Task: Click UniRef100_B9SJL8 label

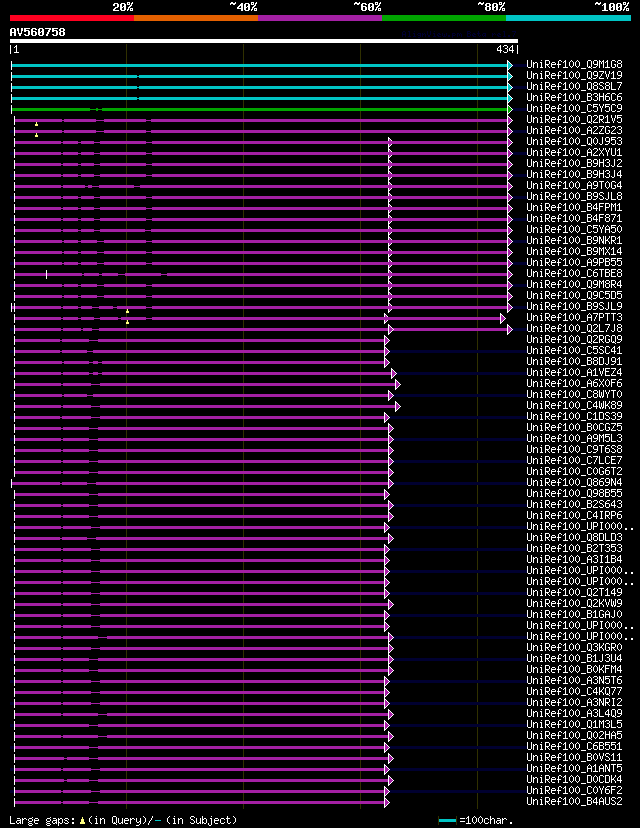Action: (574, 196)
